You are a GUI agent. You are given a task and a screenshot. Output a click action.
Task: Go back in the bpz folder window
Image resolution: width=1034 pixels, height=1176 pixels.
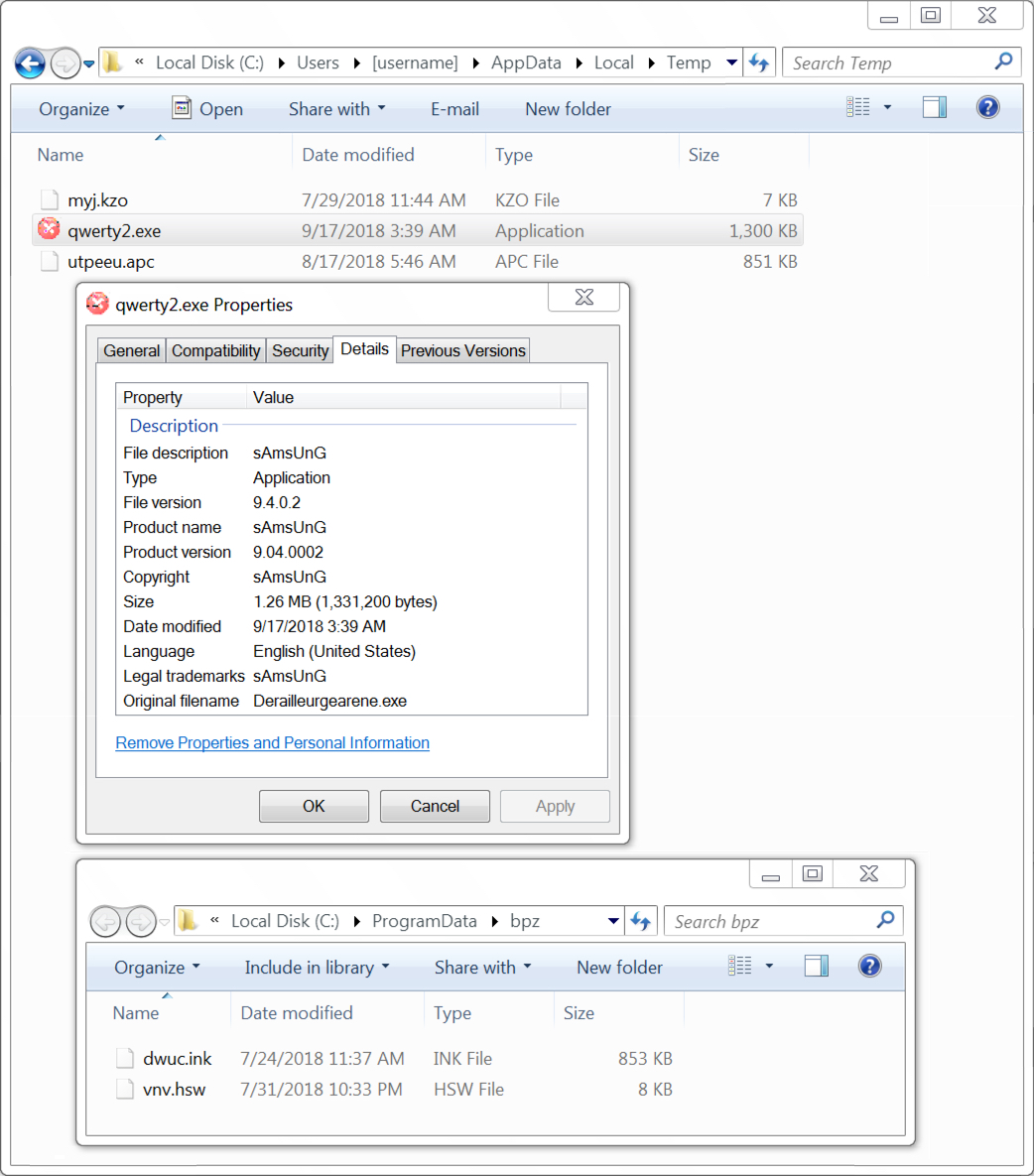coord(106,921)
